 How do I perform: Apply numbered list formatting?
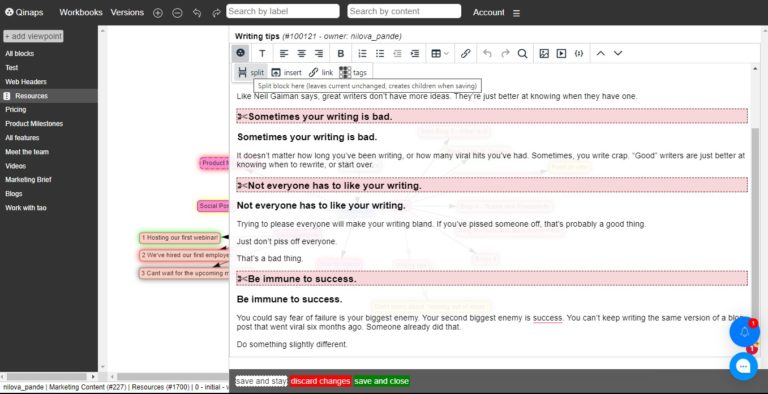[x=362, y=53]
